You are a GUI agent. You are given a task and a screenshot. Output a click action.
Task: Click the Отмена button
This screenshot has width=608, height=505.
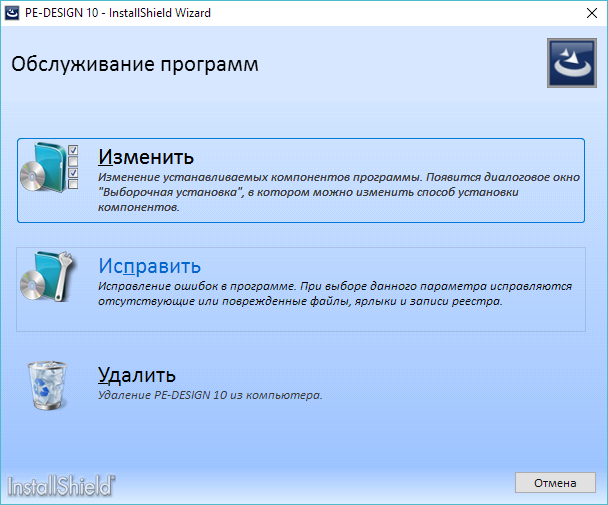point(555,483)
